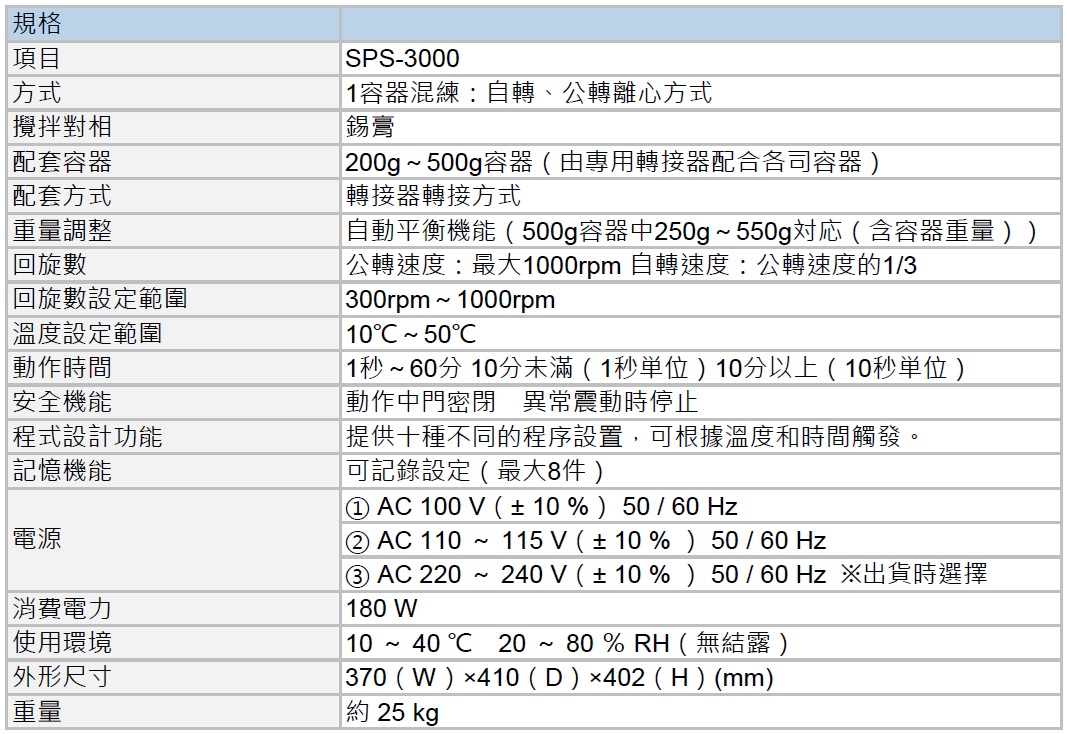Select the SPS-3000 model name cell
1067x734 pixels.
pyautogui.click(x=403, y=59)
